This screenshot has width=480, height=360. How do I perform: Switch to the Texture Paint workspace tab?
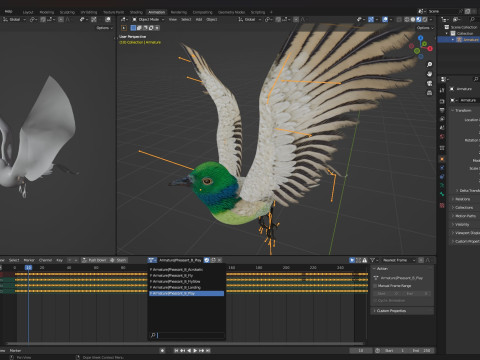coord(113,12)
